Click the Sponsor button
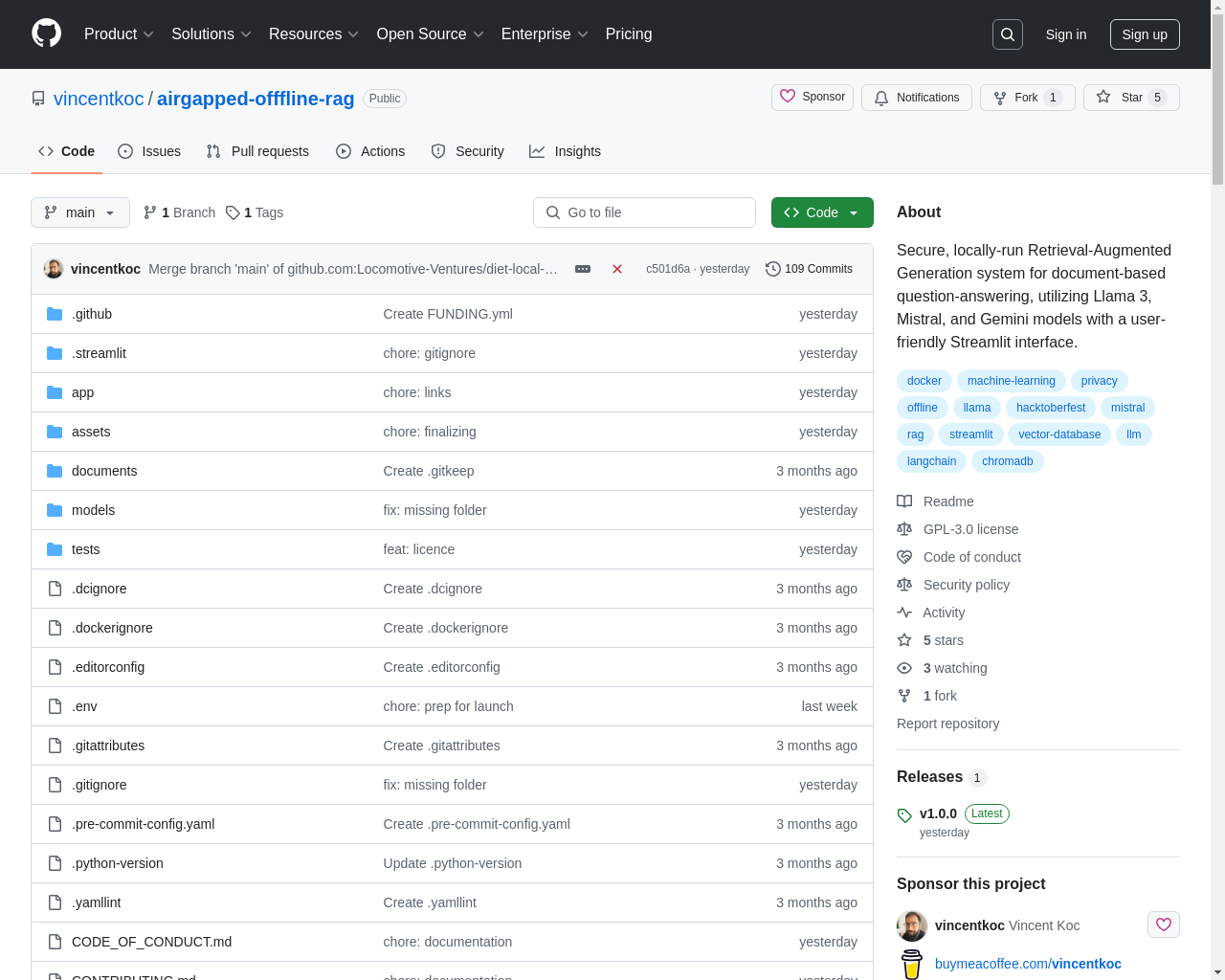1225x980 pixels. click(813, 98)
